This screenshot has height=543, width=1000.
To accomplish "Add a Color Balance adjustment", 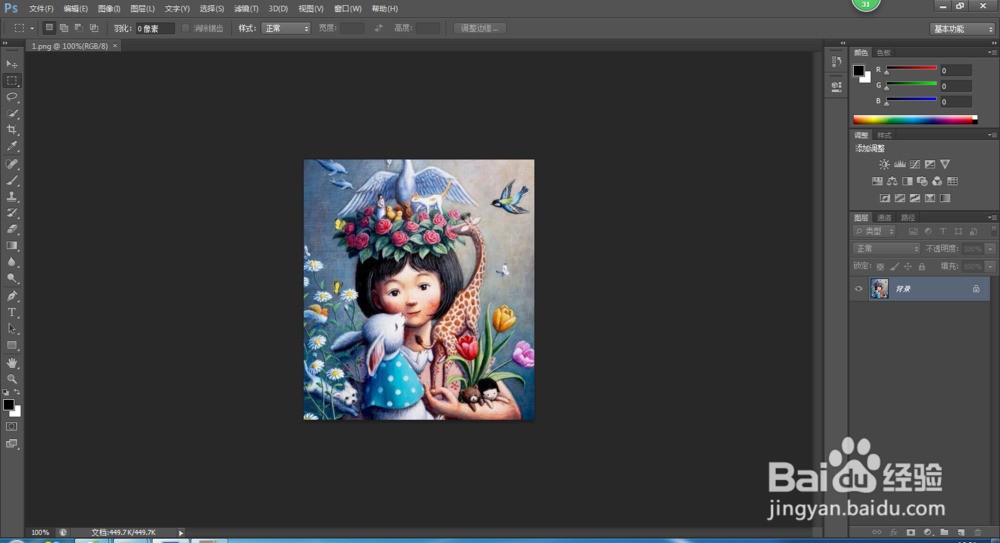I will (892, 181).
